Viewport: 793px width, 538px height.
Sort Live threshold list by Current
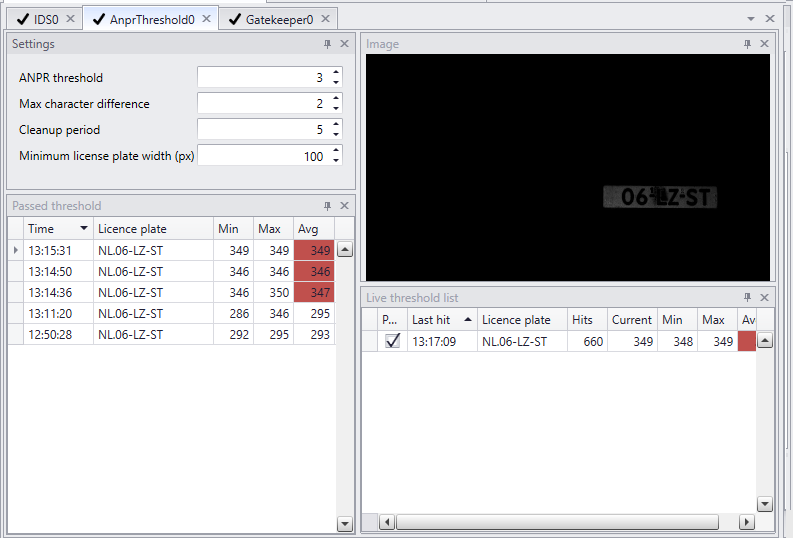tap(632, 320)
